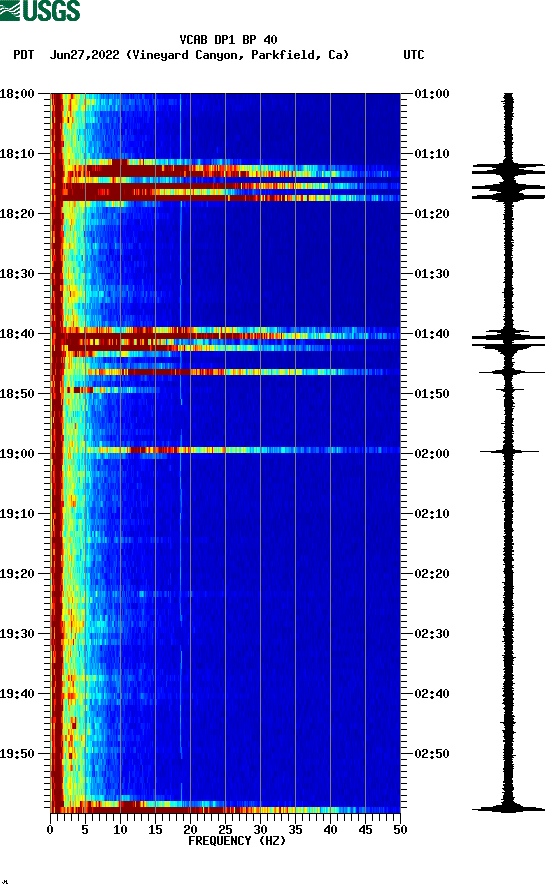Viewport: 552px width, 893px height.
Task: Click the '18:40' PDT time label
Action: point(17,334)
